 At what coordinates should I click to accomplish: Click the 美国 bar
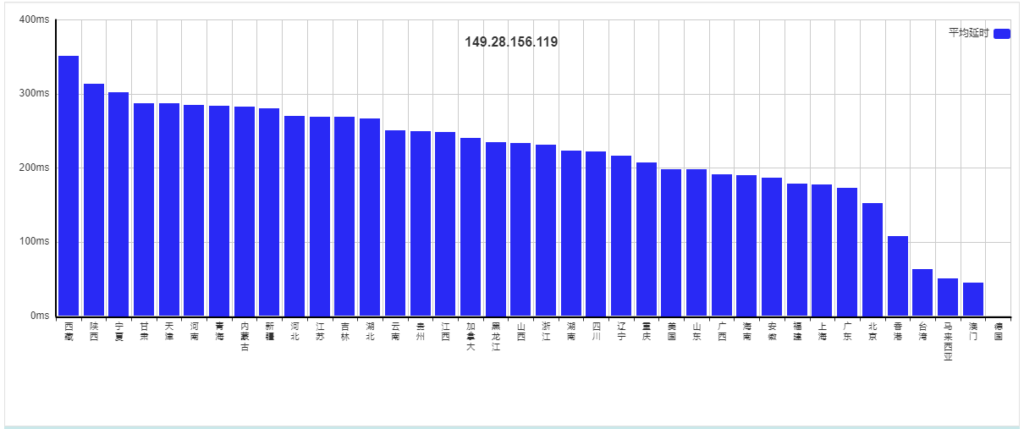[x=671, y=243]
